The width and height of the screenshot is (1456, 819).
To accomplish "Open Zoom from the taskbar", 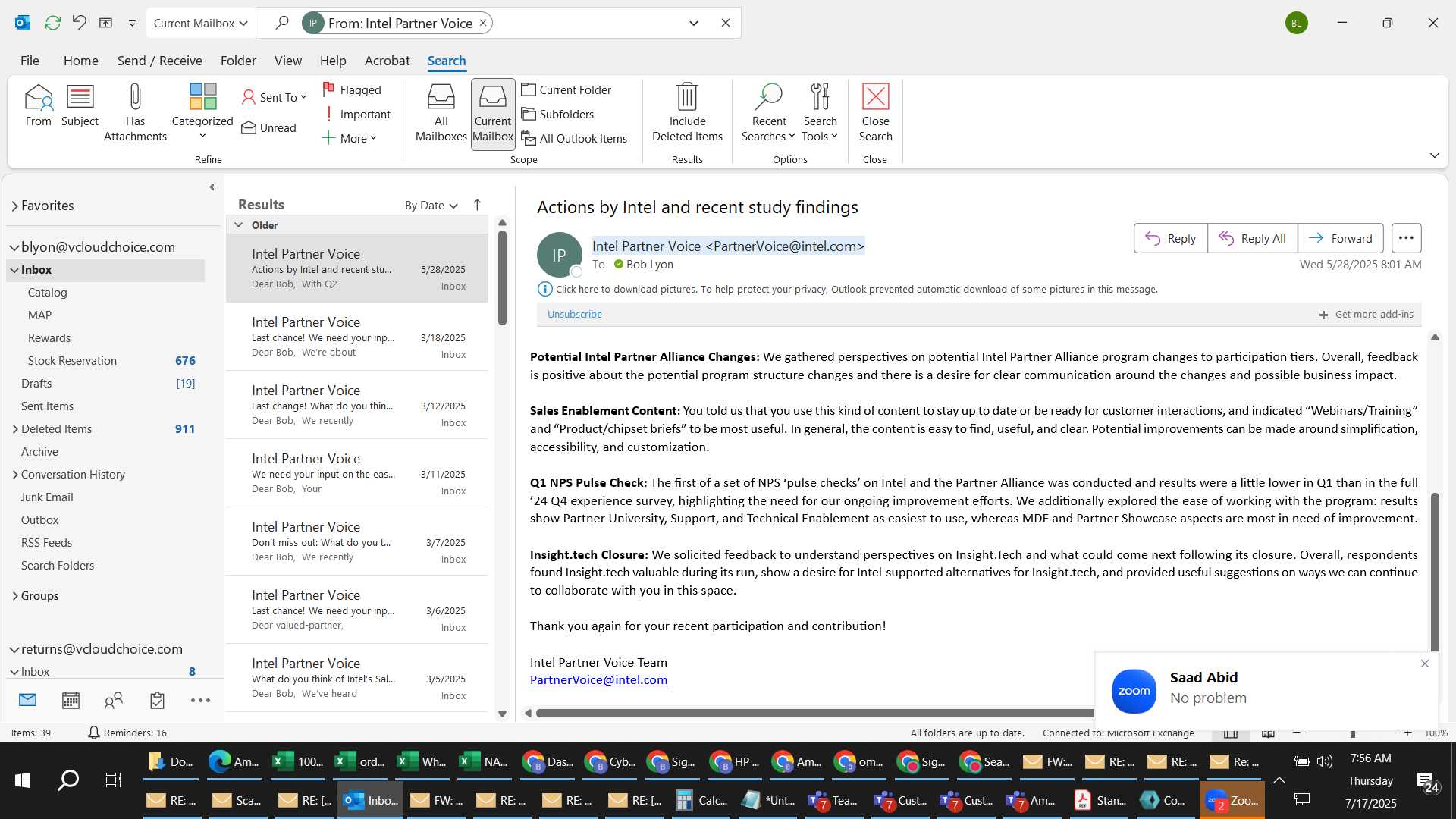I will tap(1232, 800).
